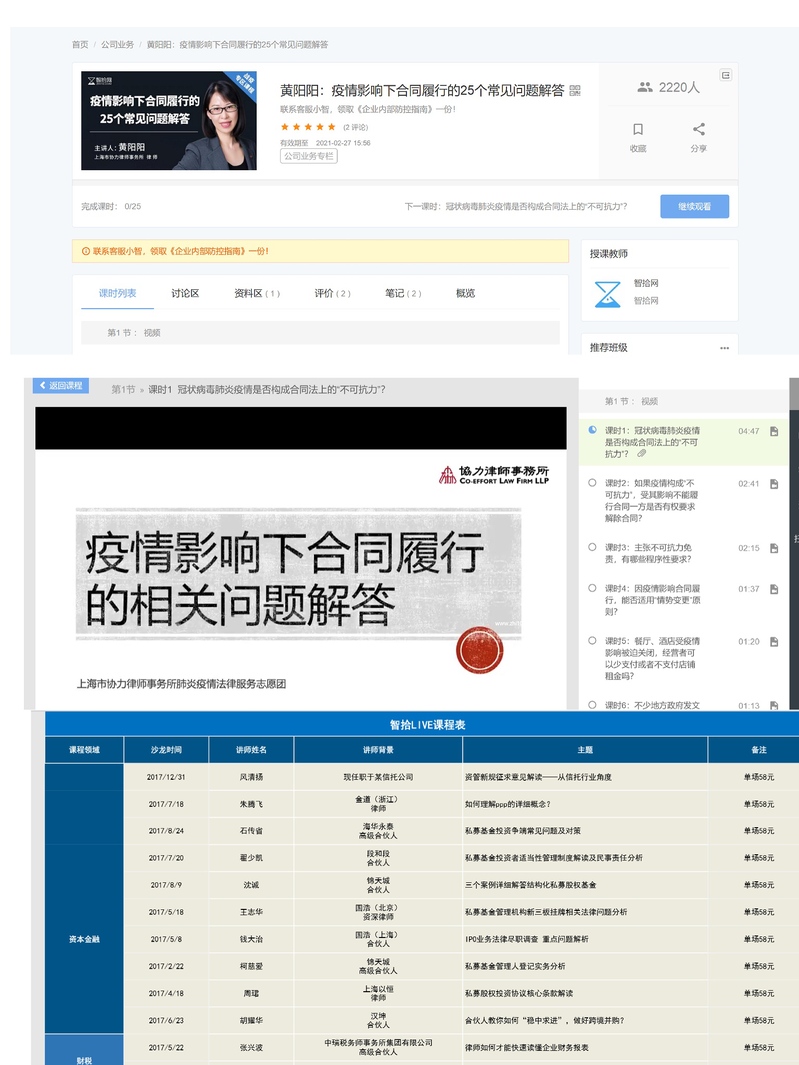Click the document icon for 课时3

(x=774, y=548)
